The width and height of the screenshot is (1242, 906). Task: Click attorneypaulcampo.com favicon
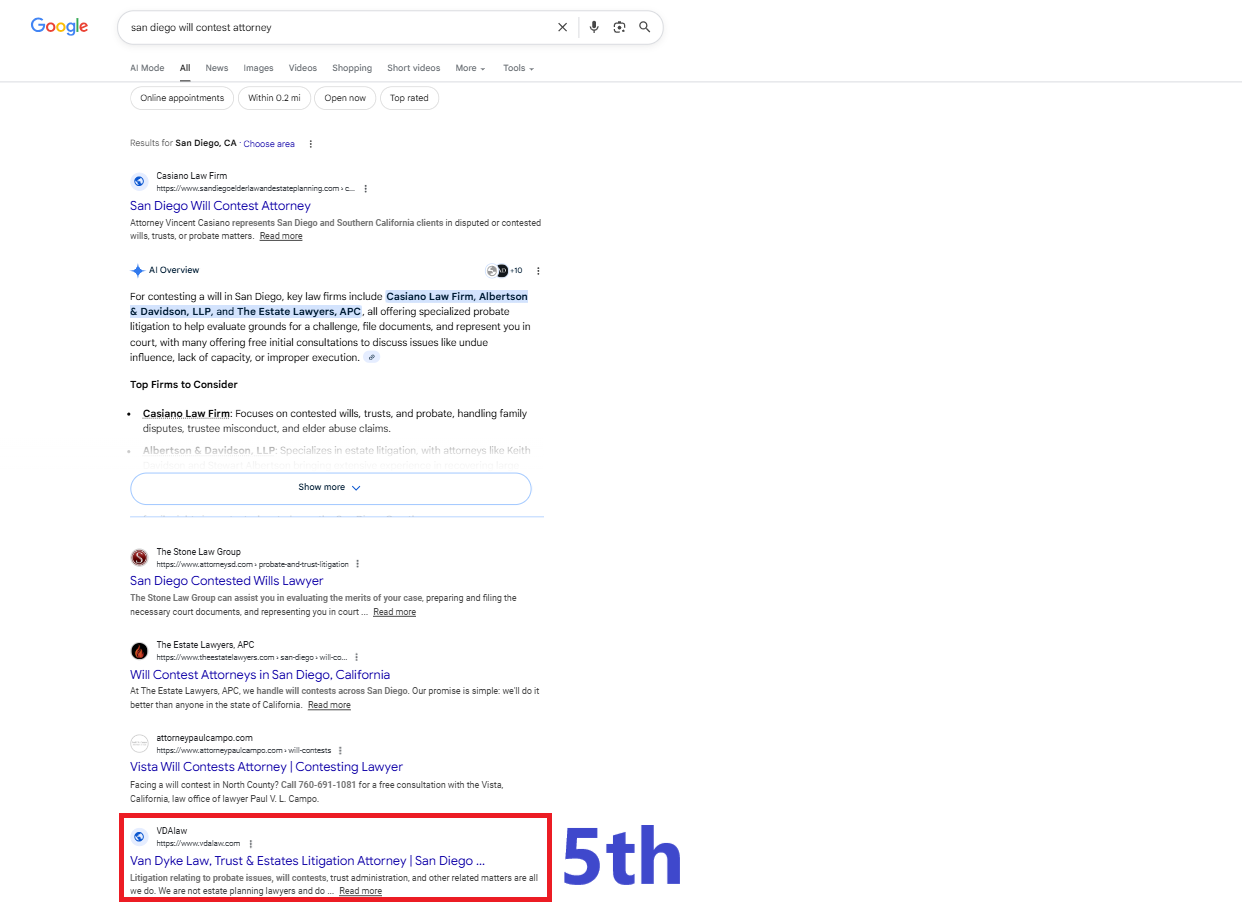(x=139, y=743)
